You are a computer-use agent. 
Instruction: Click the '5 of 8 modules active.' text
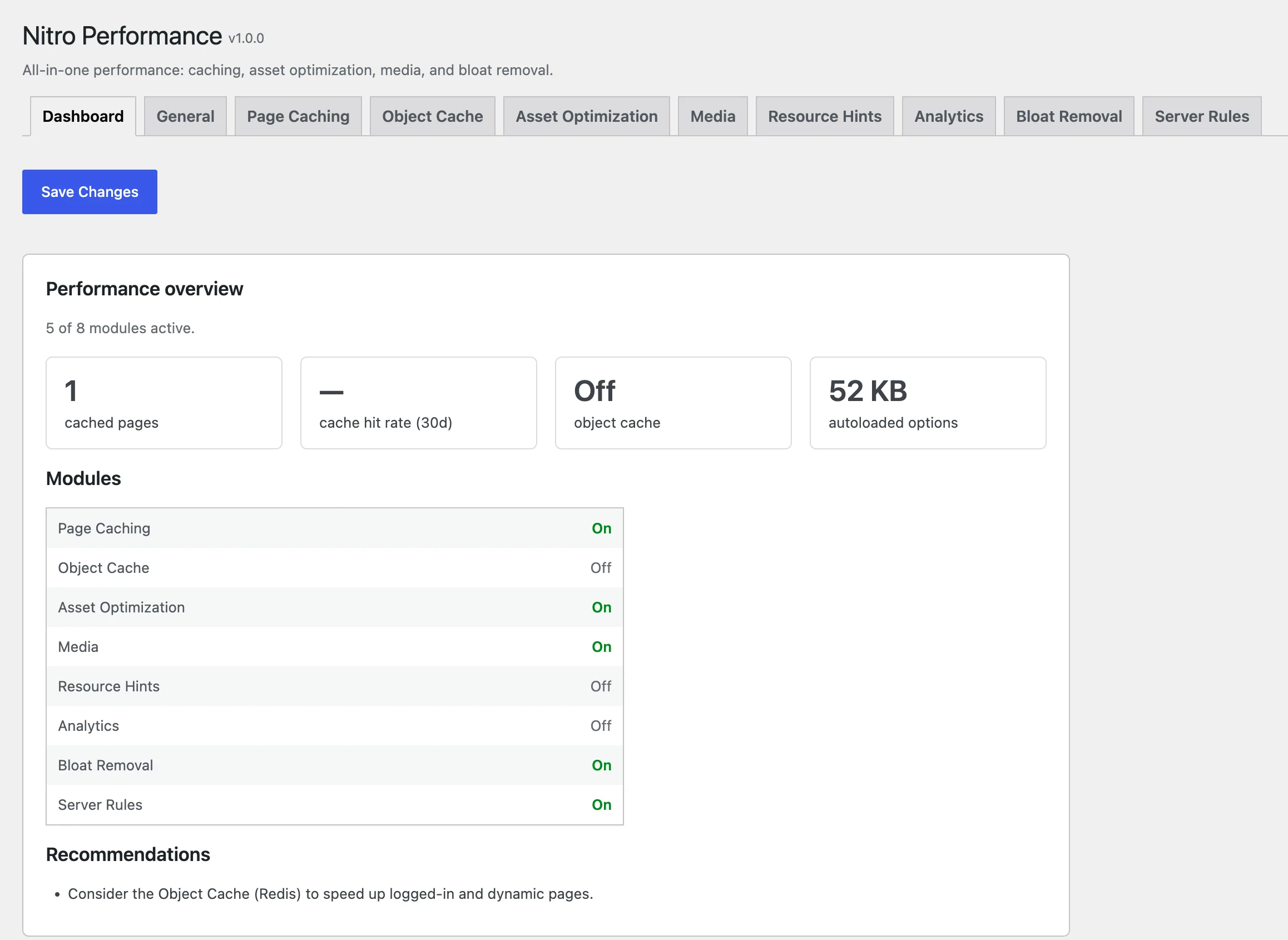120,328
